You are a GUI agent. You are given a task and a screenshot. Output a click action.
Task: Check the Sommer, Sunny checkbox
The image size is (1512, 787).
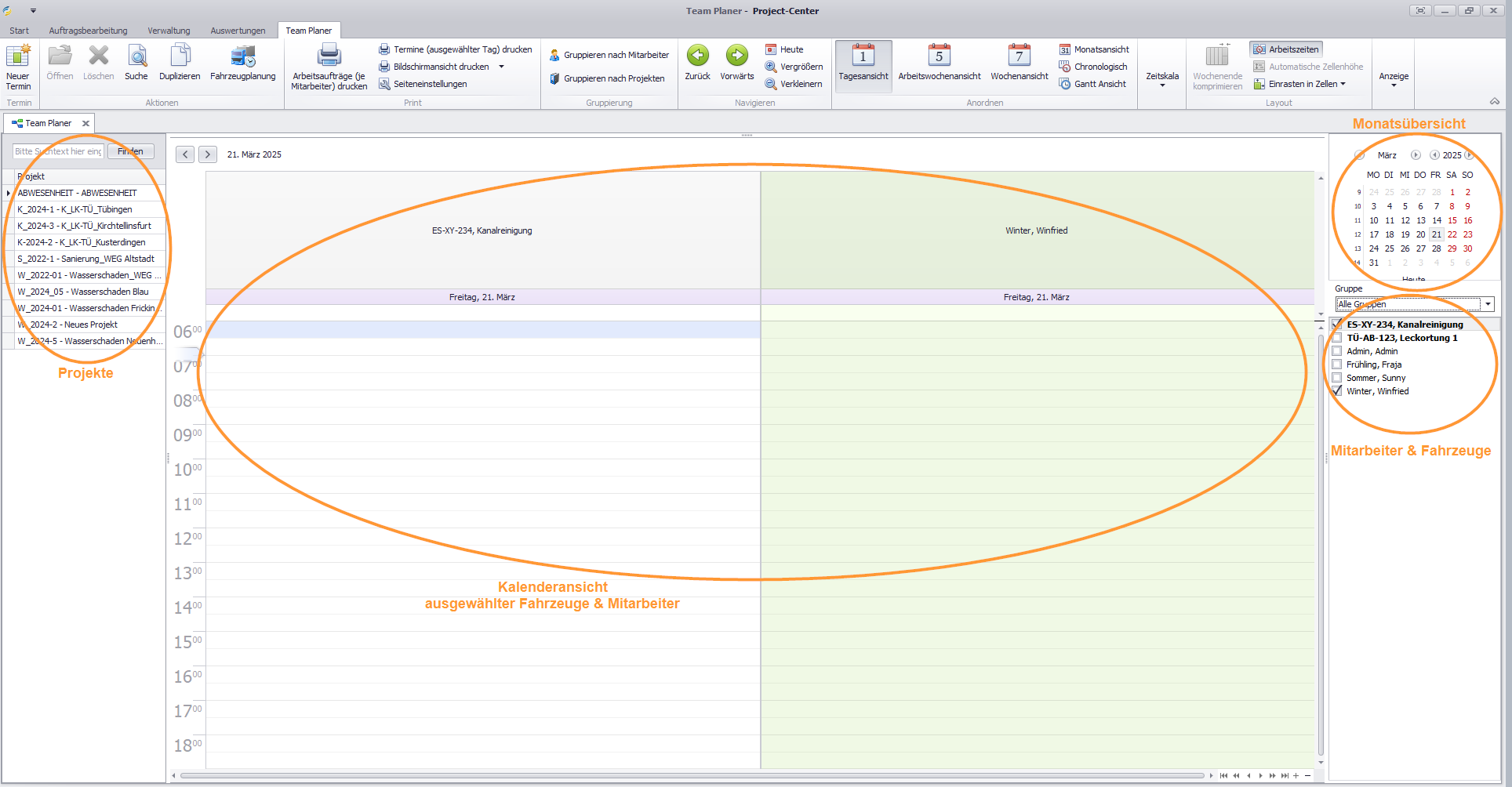pos(1337,378)
